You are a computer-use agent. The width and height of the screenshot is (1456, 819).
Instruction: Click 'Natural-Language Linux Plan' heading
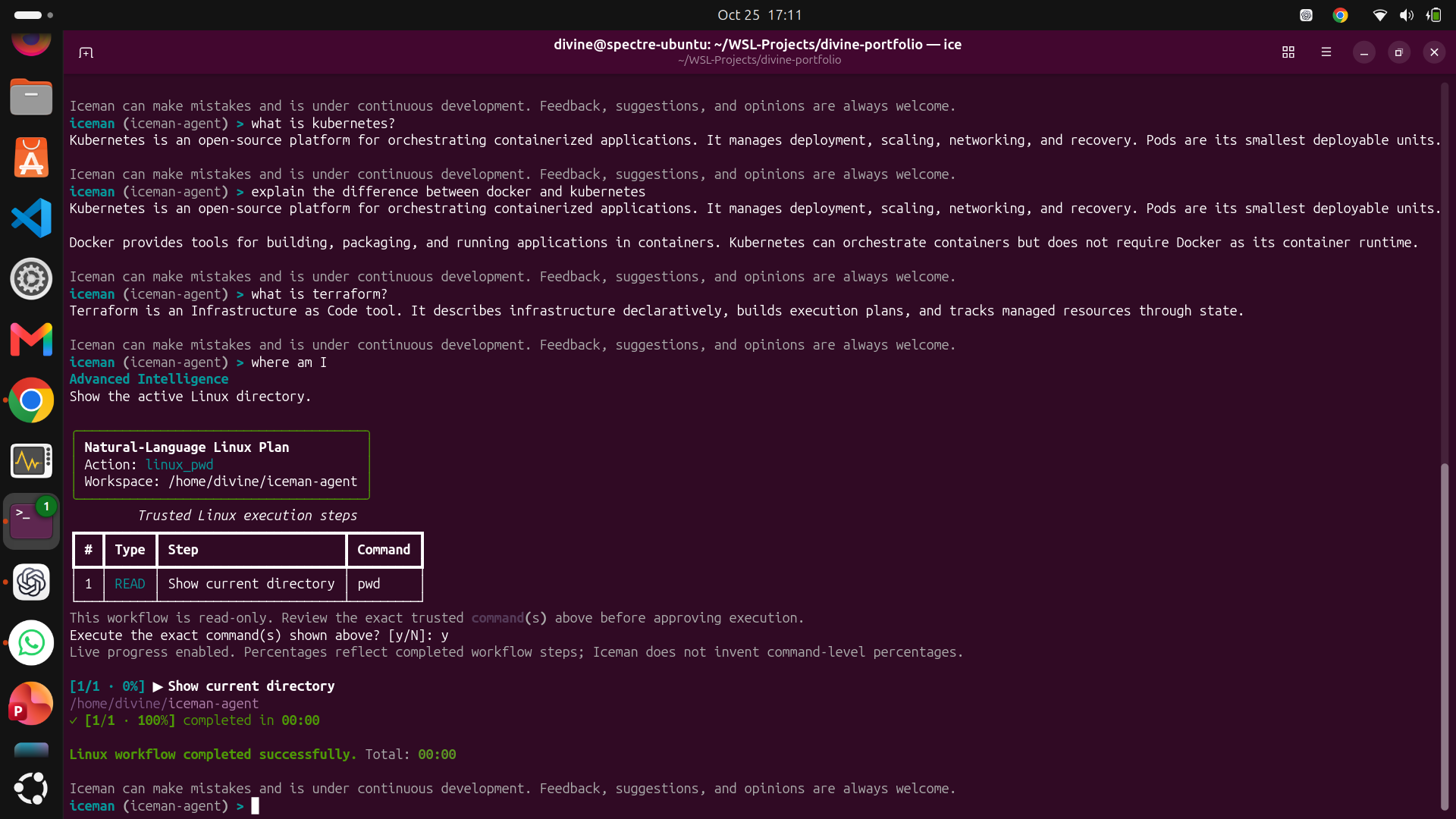pyautogui.click(x=187, y=447)
